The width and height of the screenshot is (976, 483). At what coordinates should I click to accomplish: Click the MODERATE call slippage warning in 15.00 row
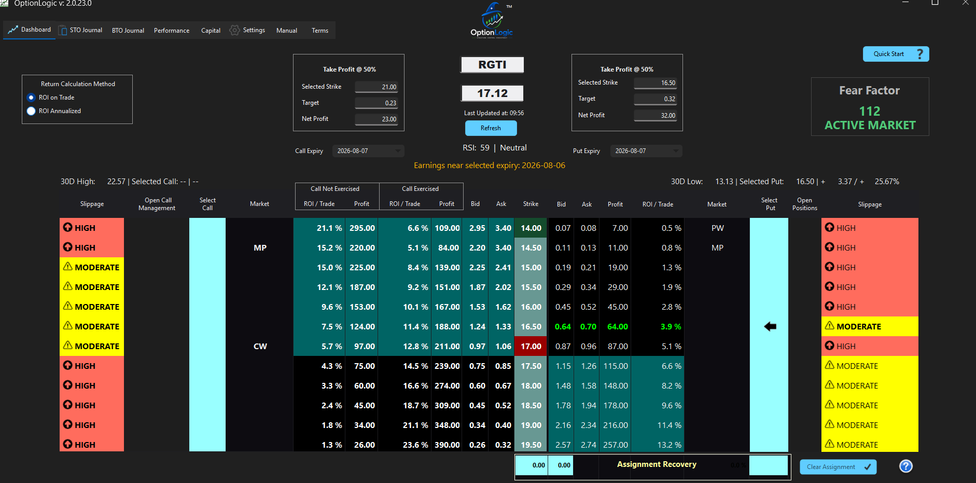(67, 267)
